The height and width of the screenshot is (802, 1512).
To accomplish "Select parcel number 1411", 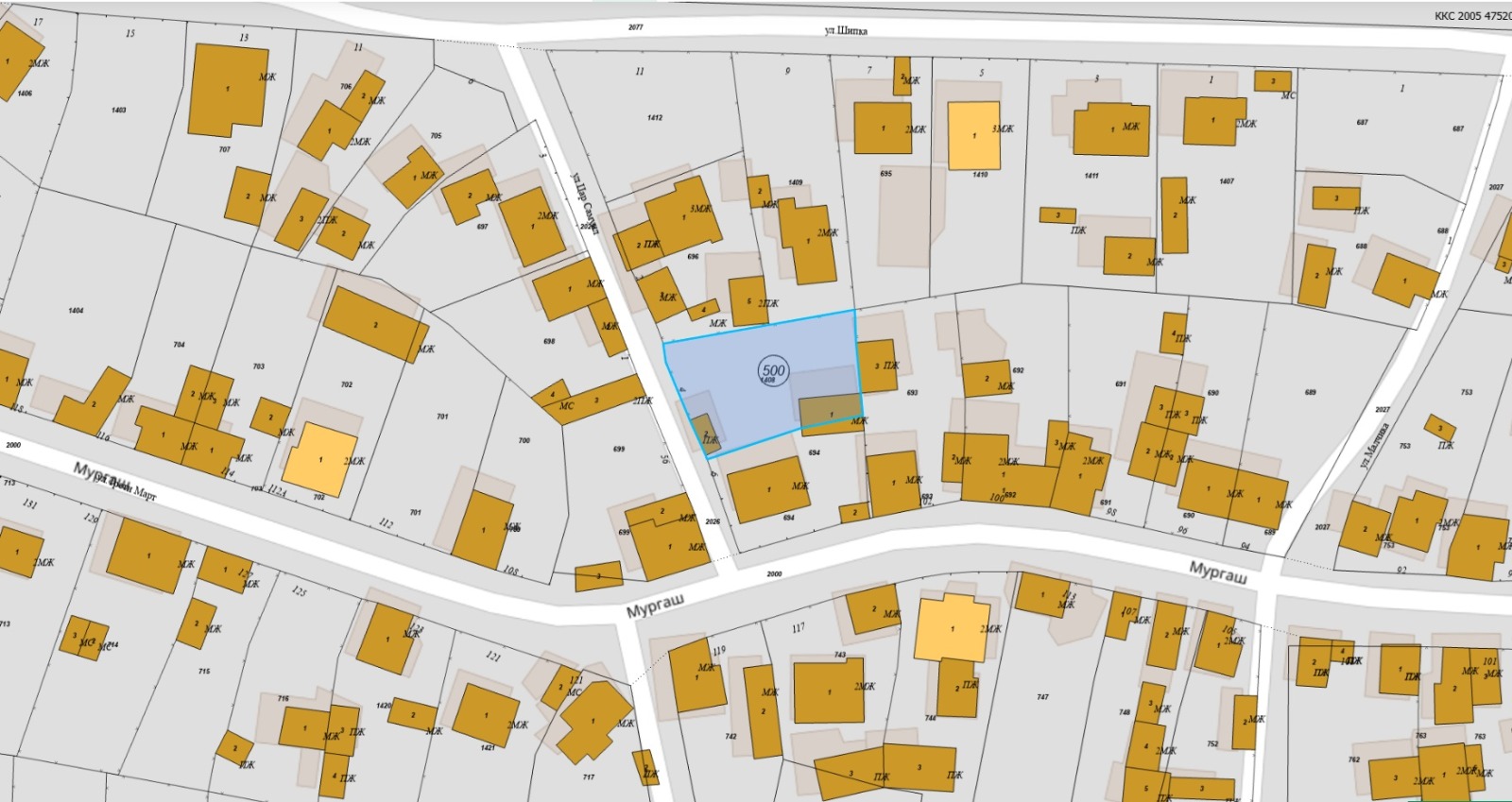I will [1091, 176].
